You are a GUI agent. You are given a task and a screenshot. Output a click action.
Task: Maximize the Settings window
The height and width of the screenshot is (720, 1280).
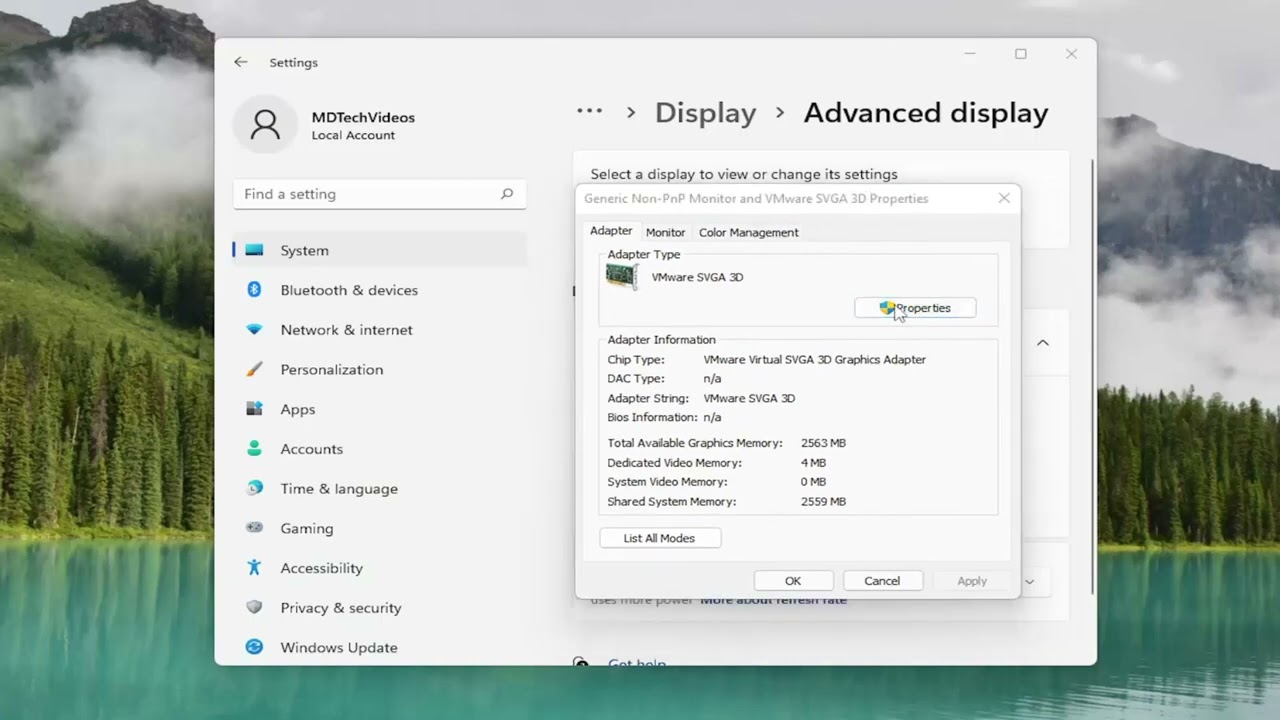1020,54
